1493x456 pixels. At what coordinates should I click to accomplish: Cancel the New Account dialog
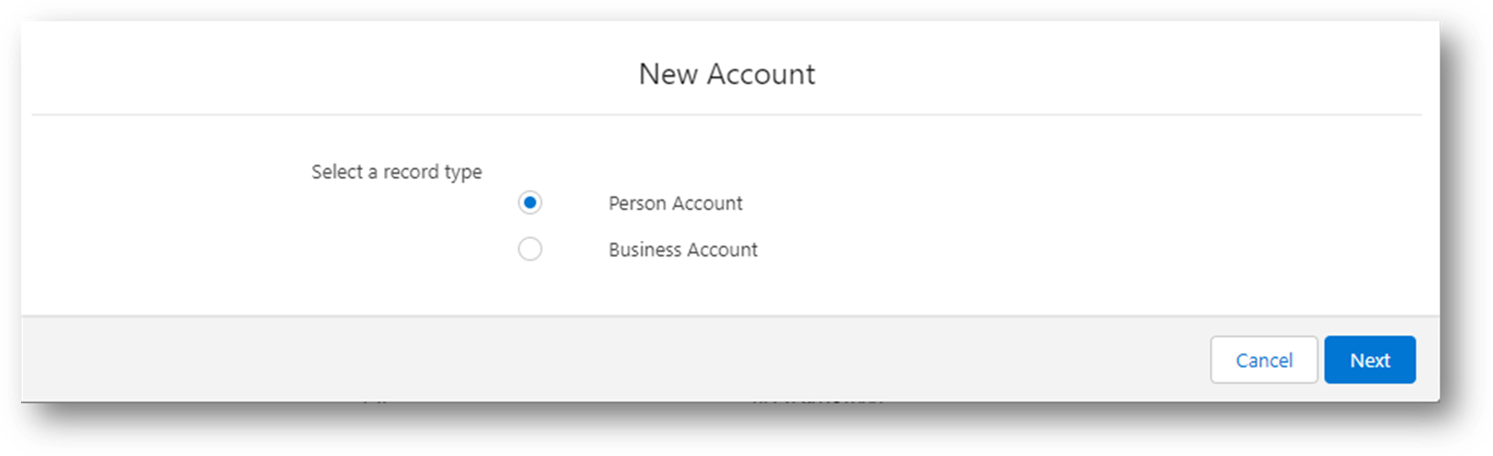[x=1264, y=360]
